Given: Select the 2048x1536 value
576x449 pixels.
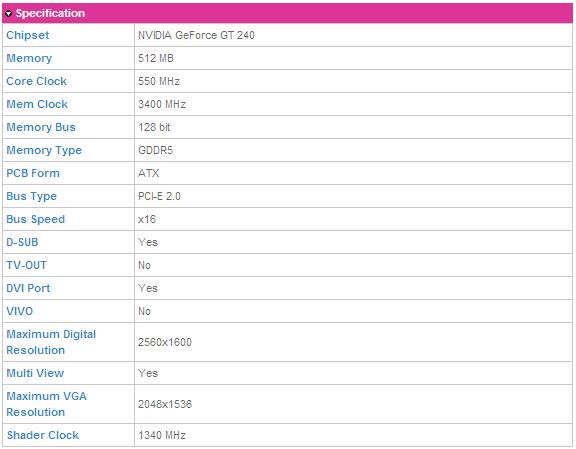Looking at the screenshot, I should (165, 404).
